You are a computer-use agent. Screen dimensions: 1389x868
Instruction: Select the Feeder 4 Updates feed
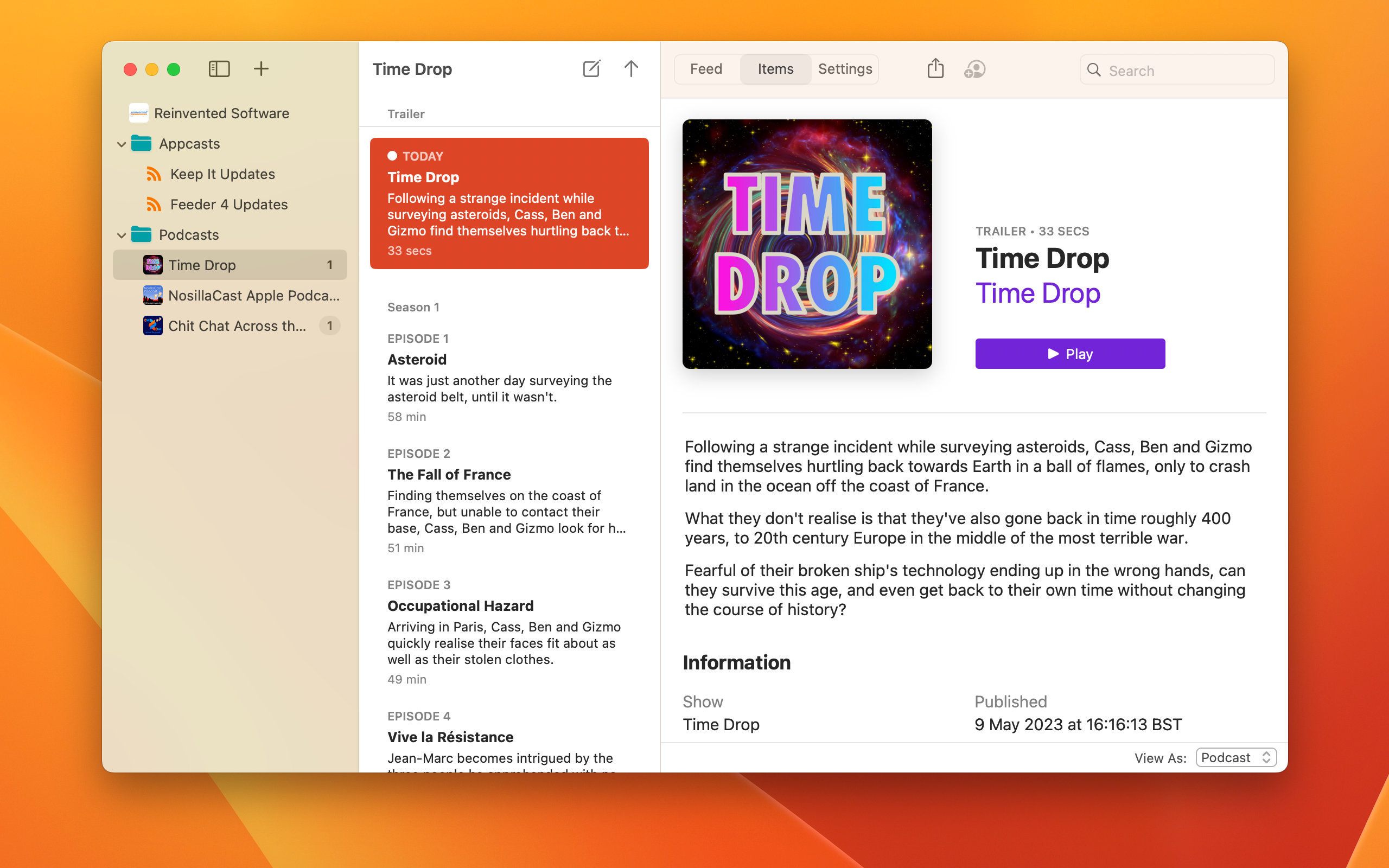(x=228, y=205)
